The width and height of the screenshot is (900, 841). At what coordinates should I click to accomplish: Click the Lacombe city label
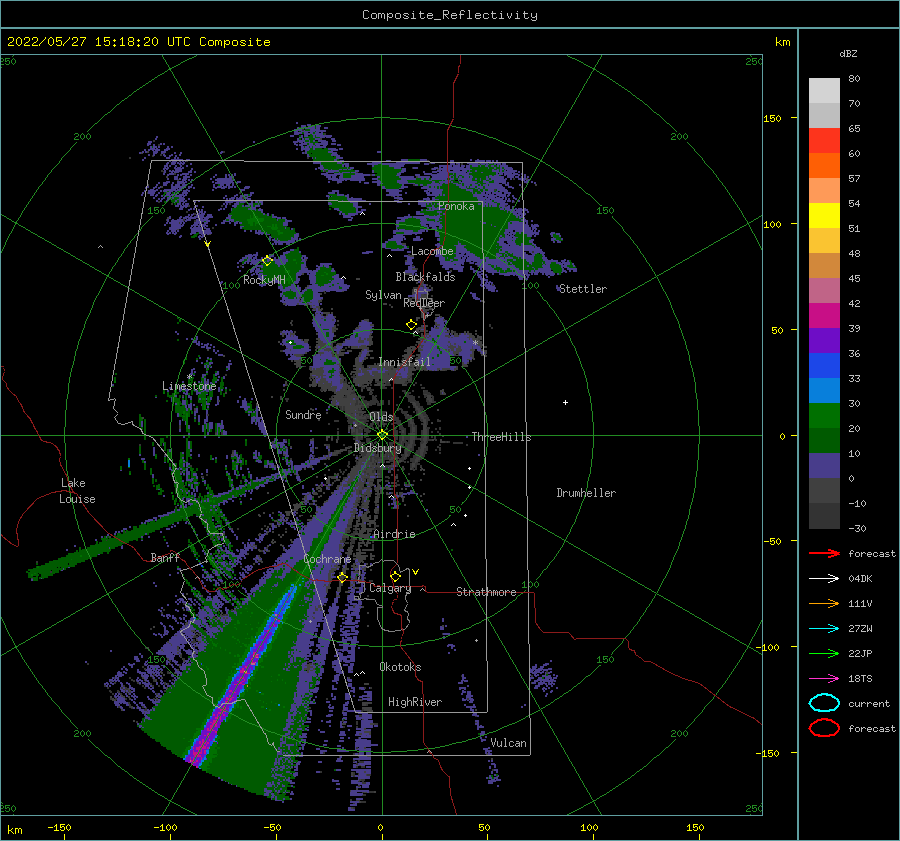coord(432,251)
